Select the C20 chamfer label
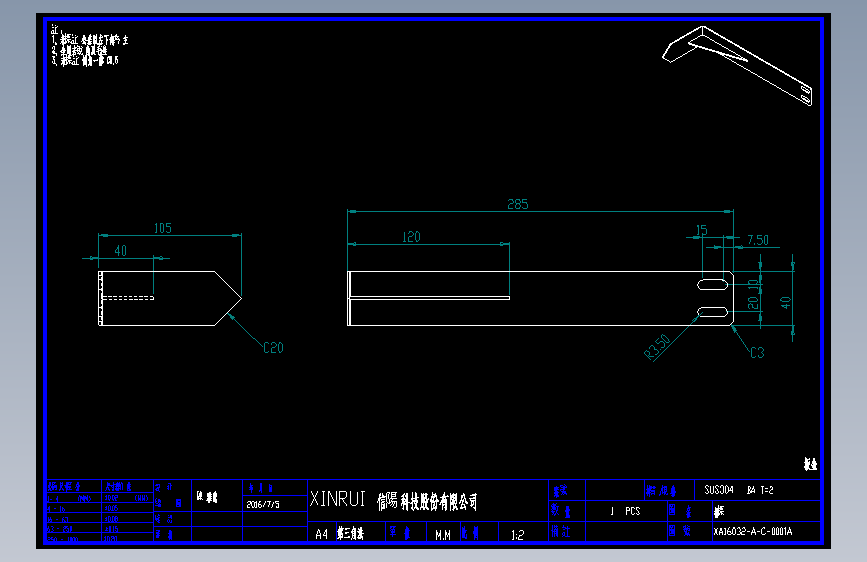This screenshot has height=562, width=867. click(x=273, y=347)
